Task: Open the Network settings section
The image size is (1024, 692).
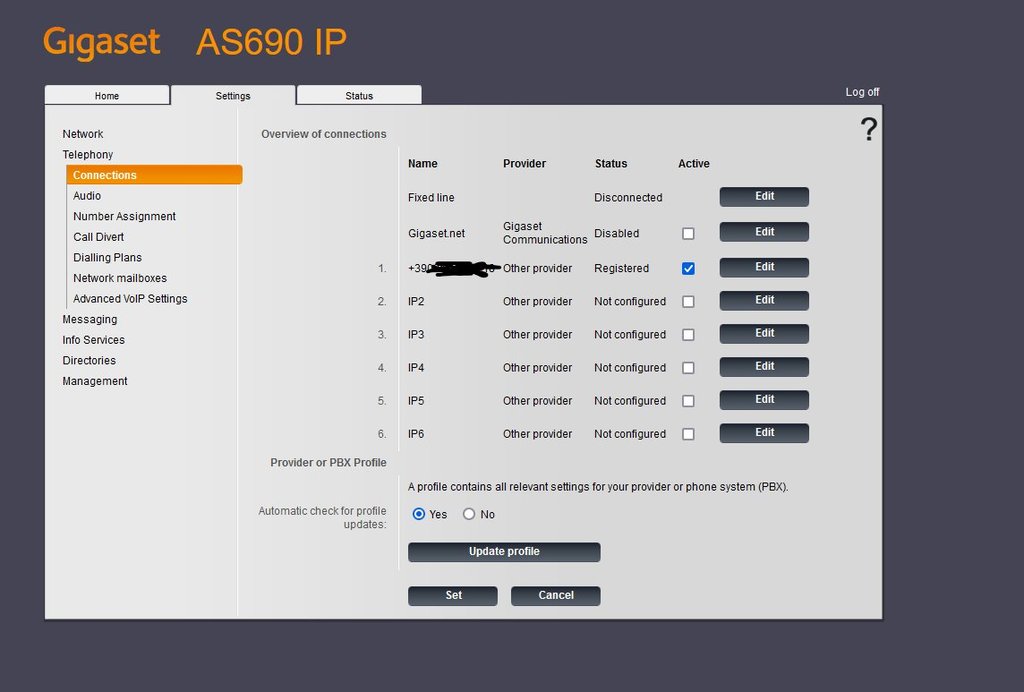Action: (x=83, y=134)
